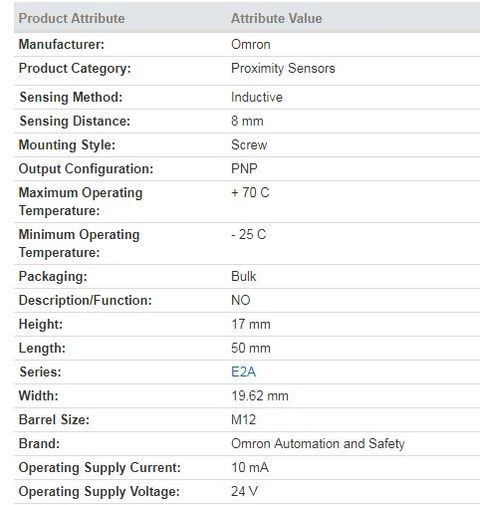
Task: Click the - 25 C minimum temperature value
Action: click(249, 234)
